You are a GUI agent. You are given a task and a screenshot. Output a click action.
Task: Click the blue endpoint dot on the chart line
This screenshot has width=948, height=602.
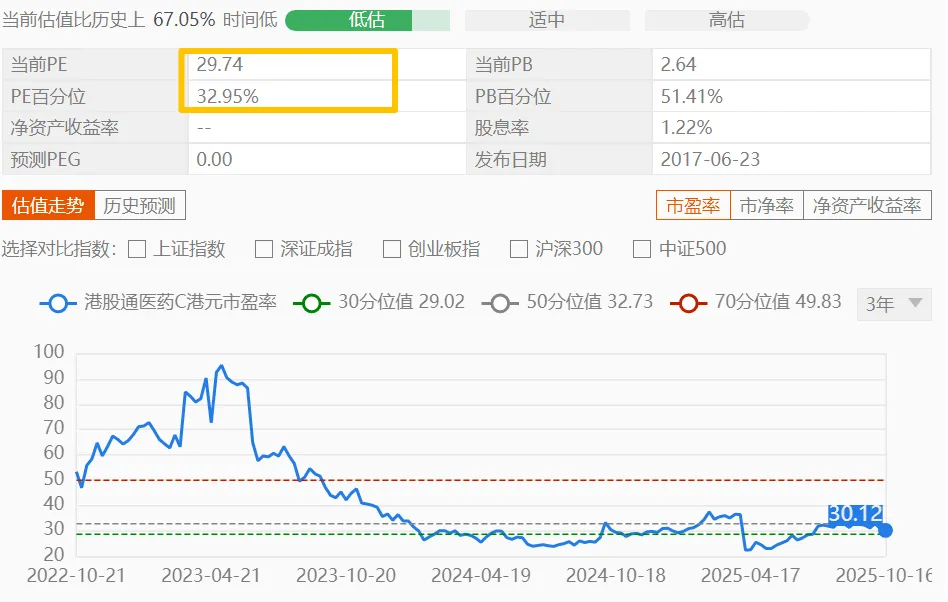884,530
